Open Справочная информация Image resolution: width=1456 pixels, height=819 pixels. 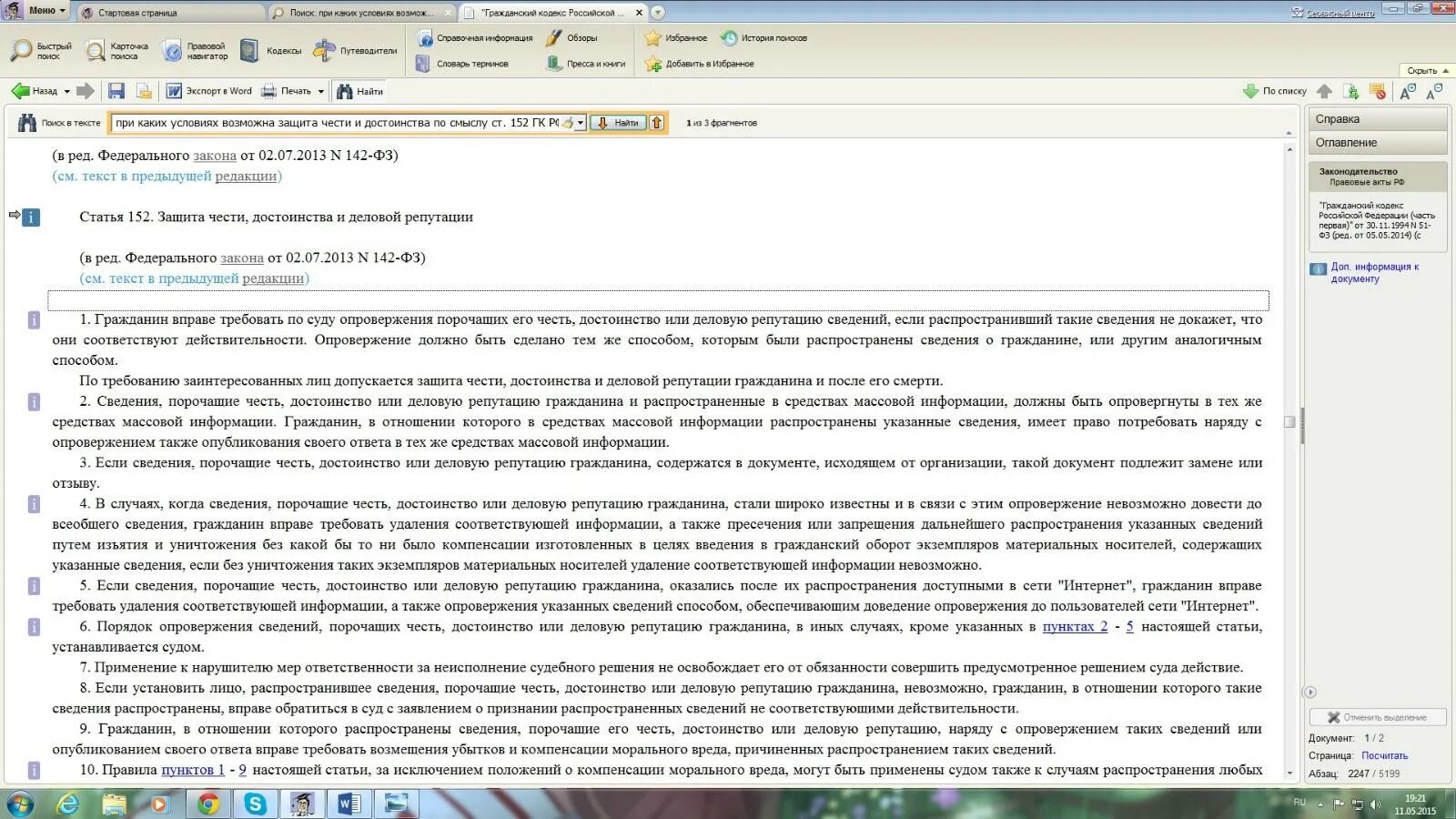pyautogui.click(x=475, y=38)
